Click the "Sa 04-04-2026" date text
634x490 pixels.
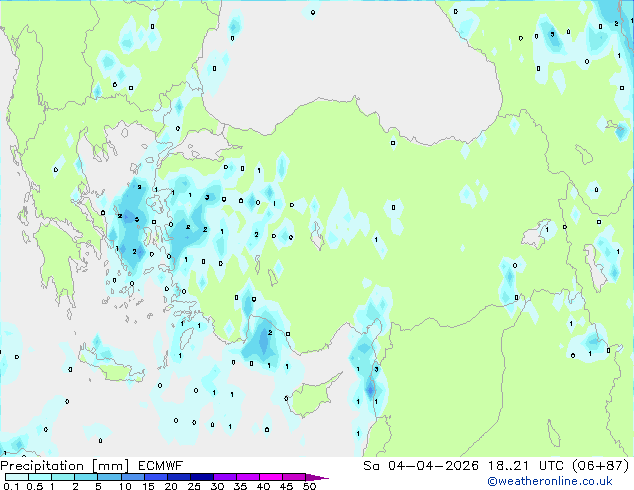(x=421, y=466)
